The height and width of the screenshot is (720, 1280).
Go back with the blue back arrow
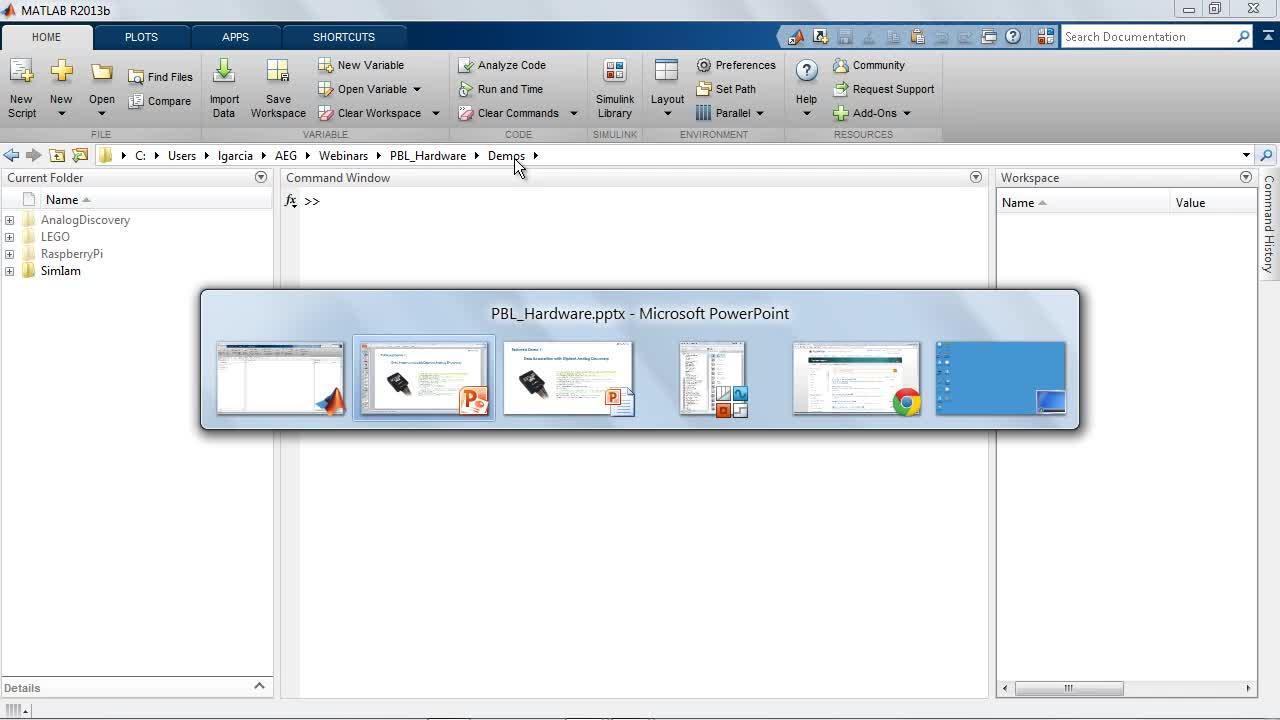tap(11, 155)
